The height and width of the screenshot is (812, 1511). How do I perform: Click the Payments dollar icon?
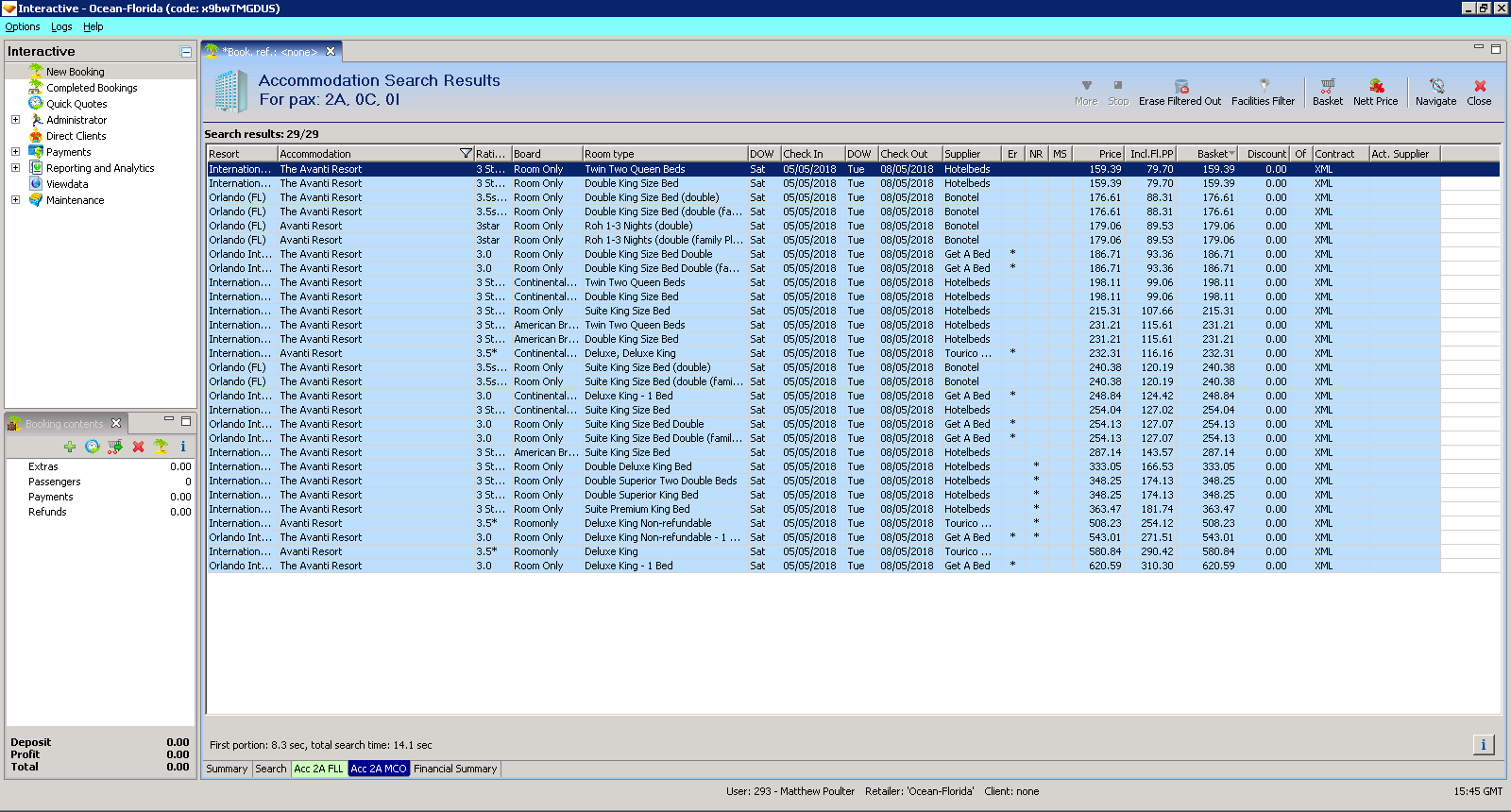(36, 151)
